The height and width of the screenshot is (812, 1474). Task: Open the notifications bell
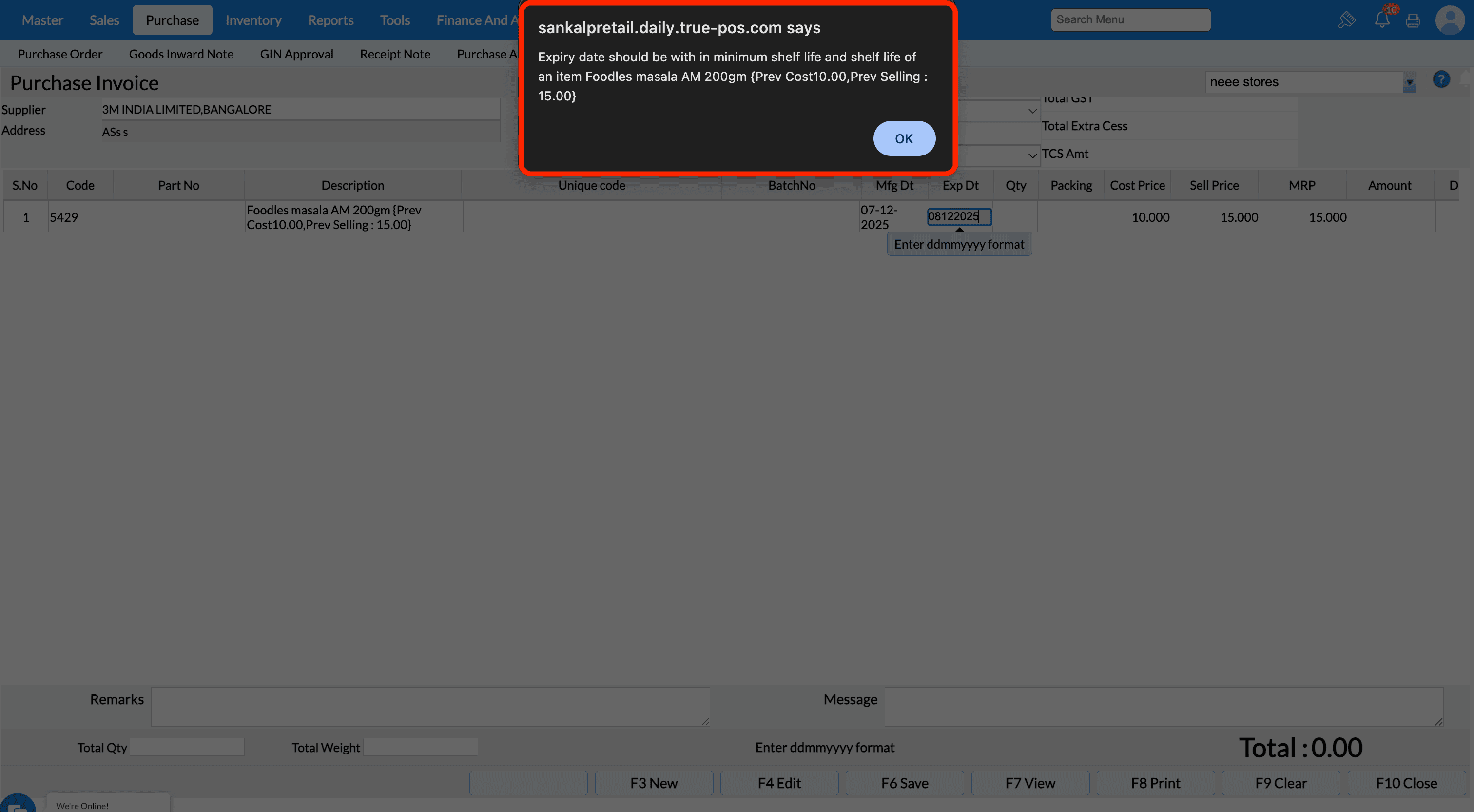[x=1382, y=20]
